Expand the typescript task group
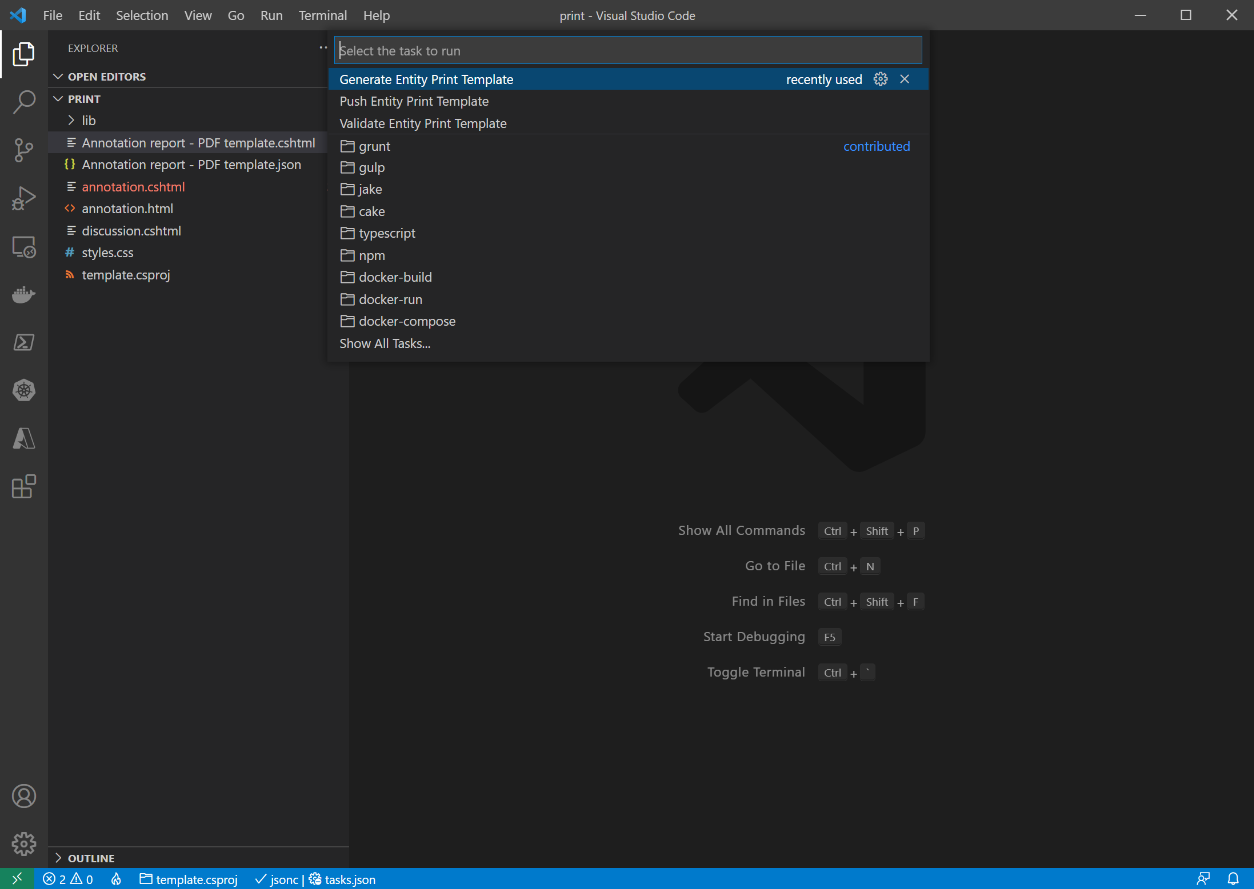1254x889 pixels. pyautogui.click(x=629, y=234)
